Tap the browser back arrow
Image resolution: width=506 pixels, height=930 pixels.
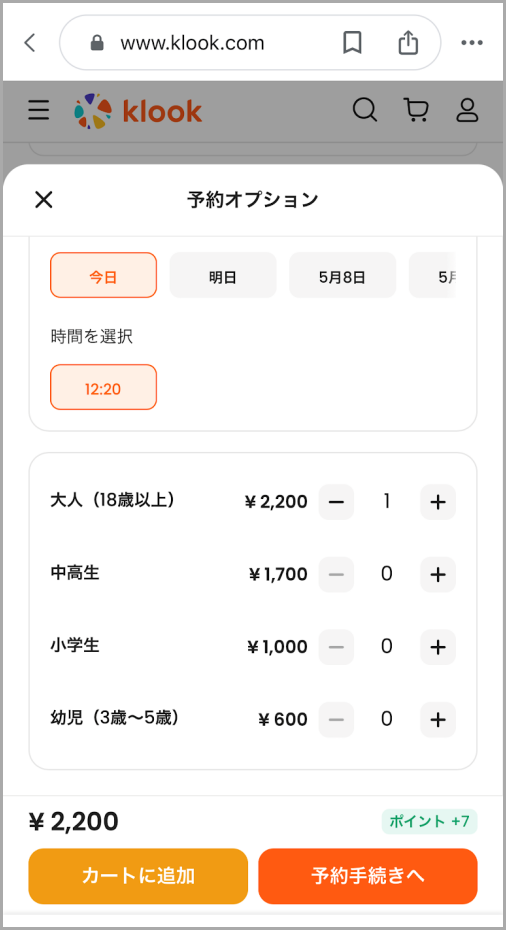[30, 43]
